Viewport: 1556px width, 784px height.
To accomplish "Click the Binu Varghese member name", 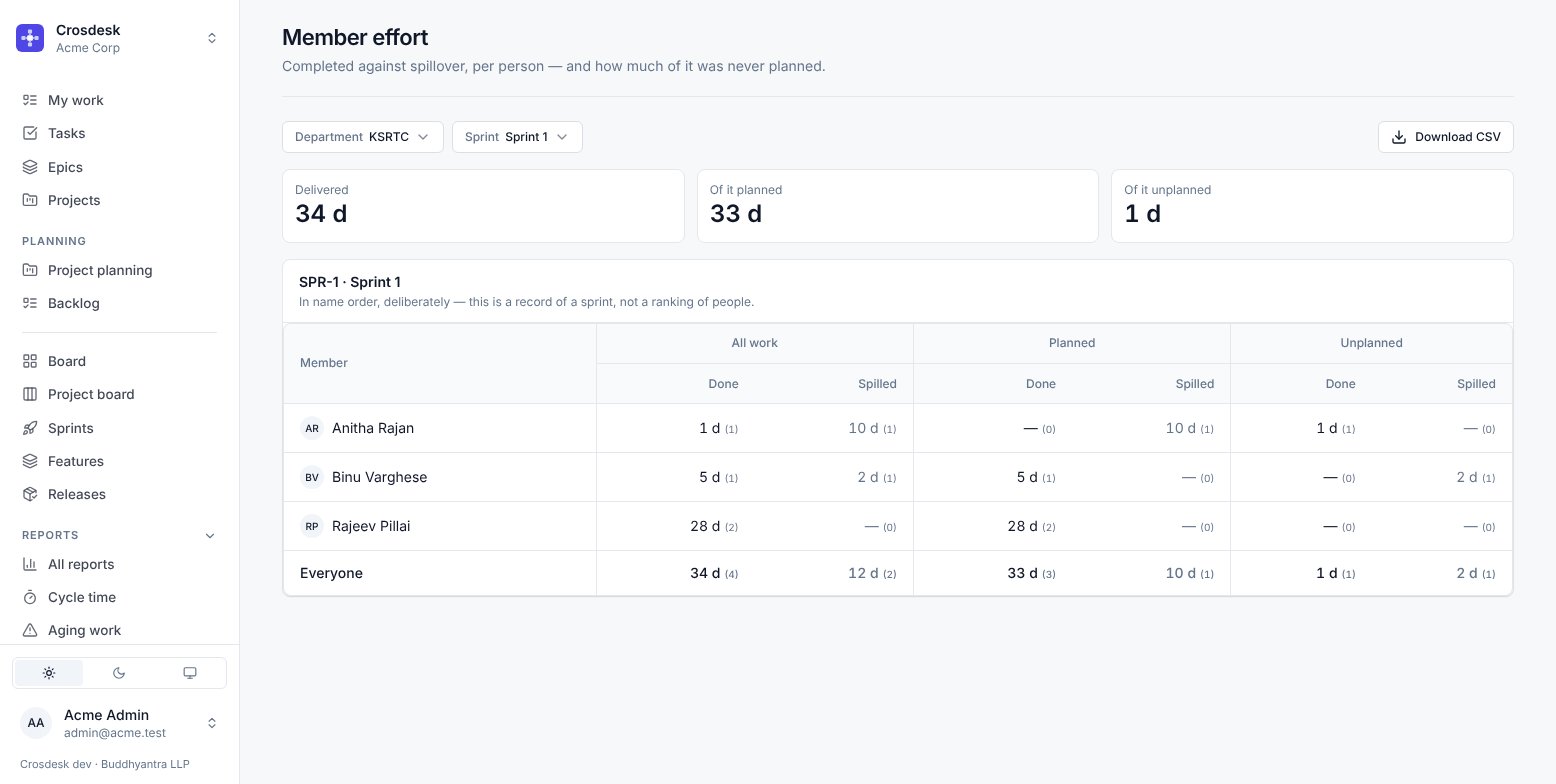I will click(x=380, y=477).
